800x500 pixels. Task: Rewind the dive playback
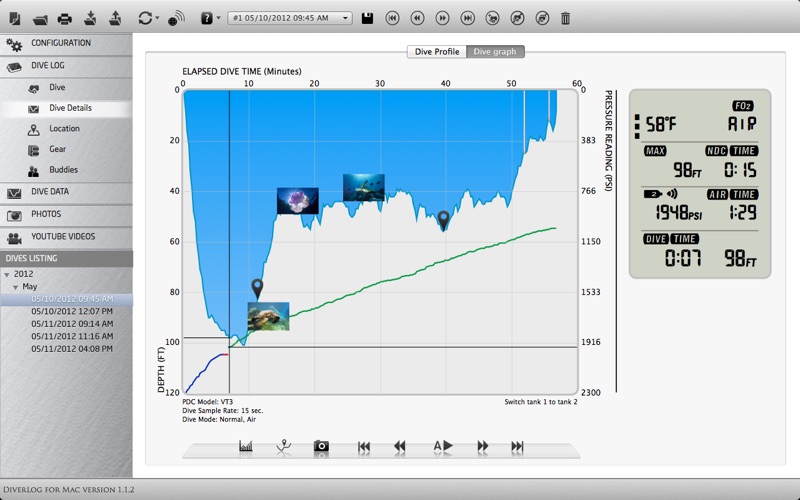[x=400, y=447]
